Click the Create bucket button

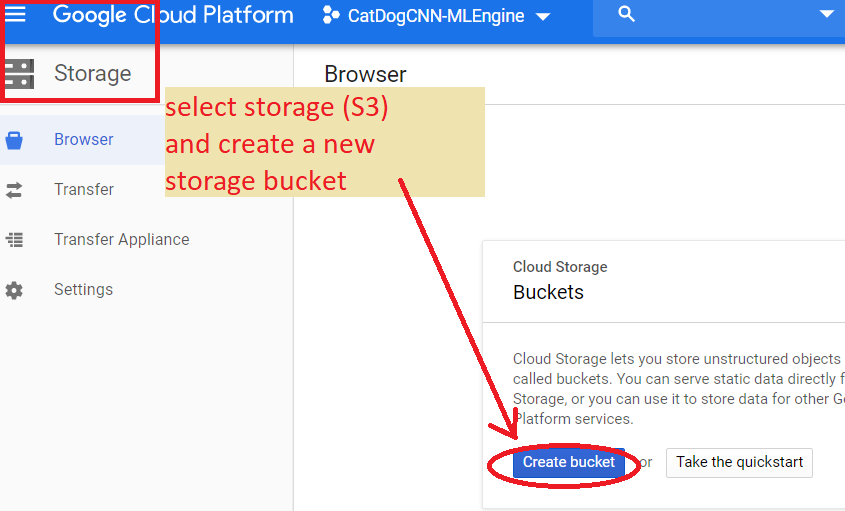tap(568, 462)
